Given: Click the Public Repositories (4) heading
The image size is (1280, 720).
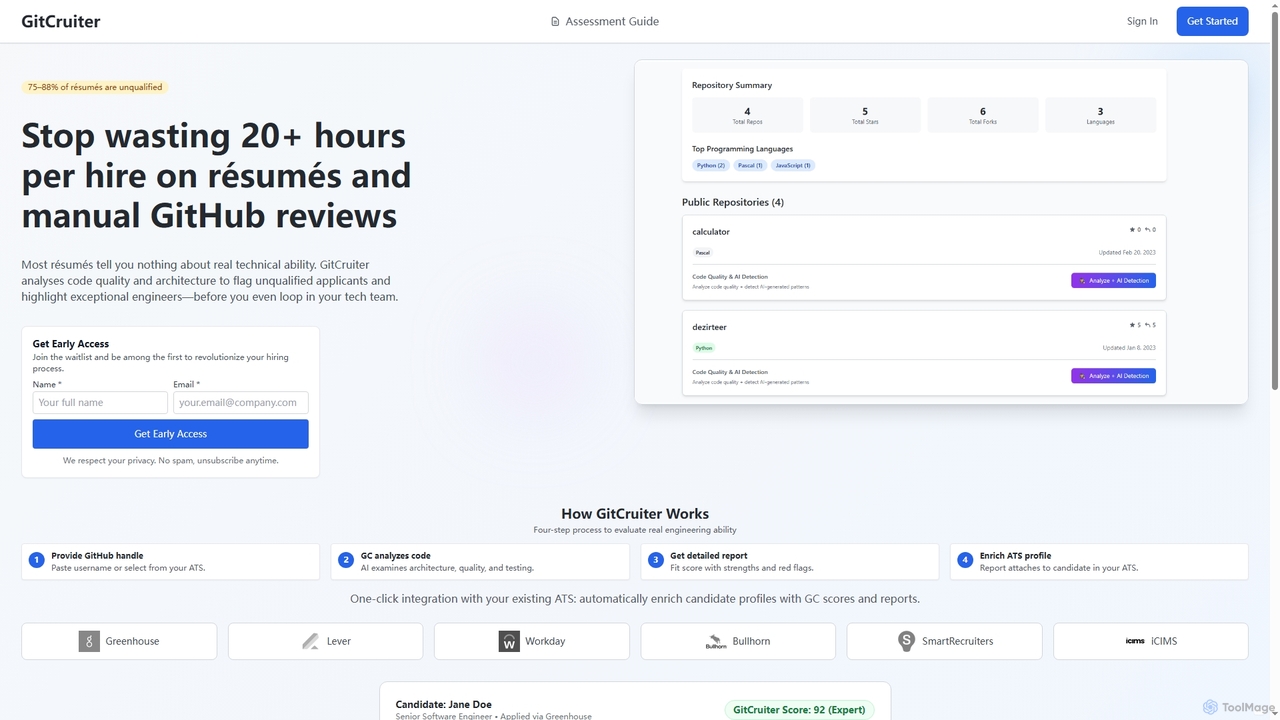Looking at the screenshot, I should tap(733, 202).
